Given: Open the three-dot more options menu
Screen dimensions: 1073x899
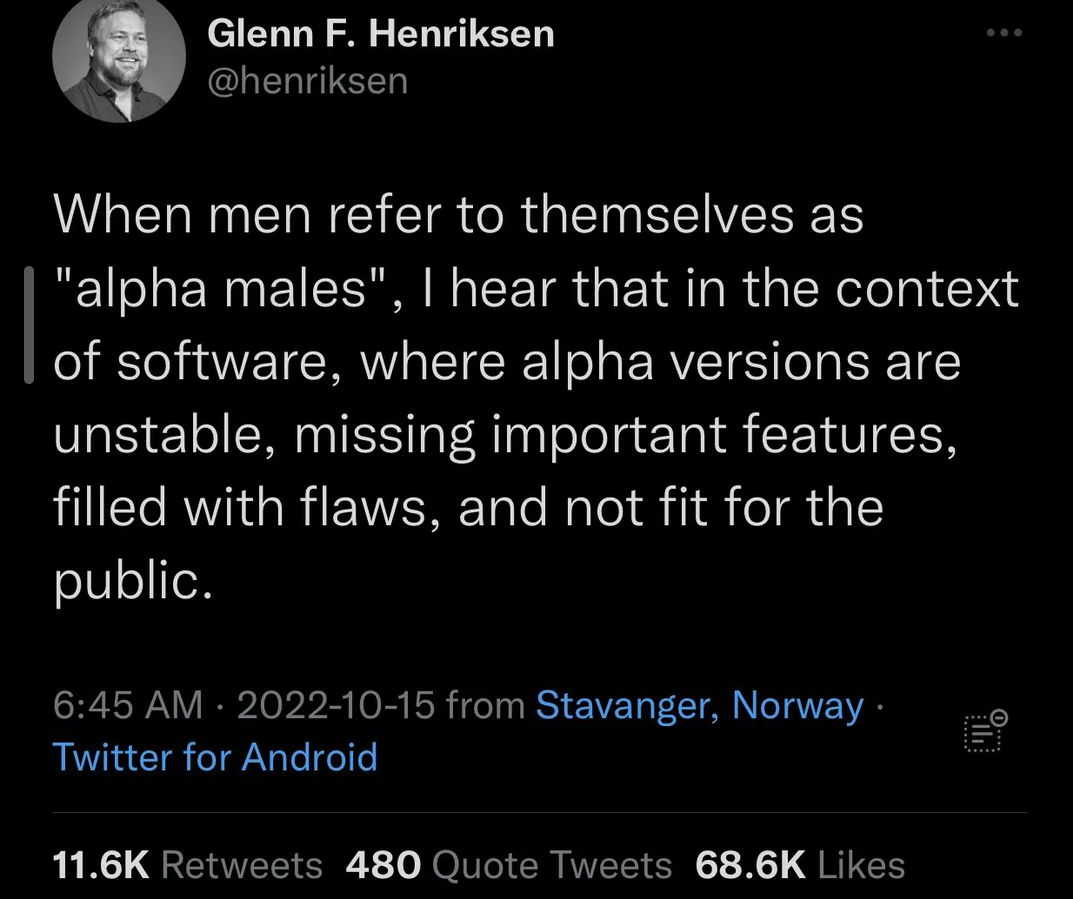Looking at the screenshot, I should (1002, 34).
